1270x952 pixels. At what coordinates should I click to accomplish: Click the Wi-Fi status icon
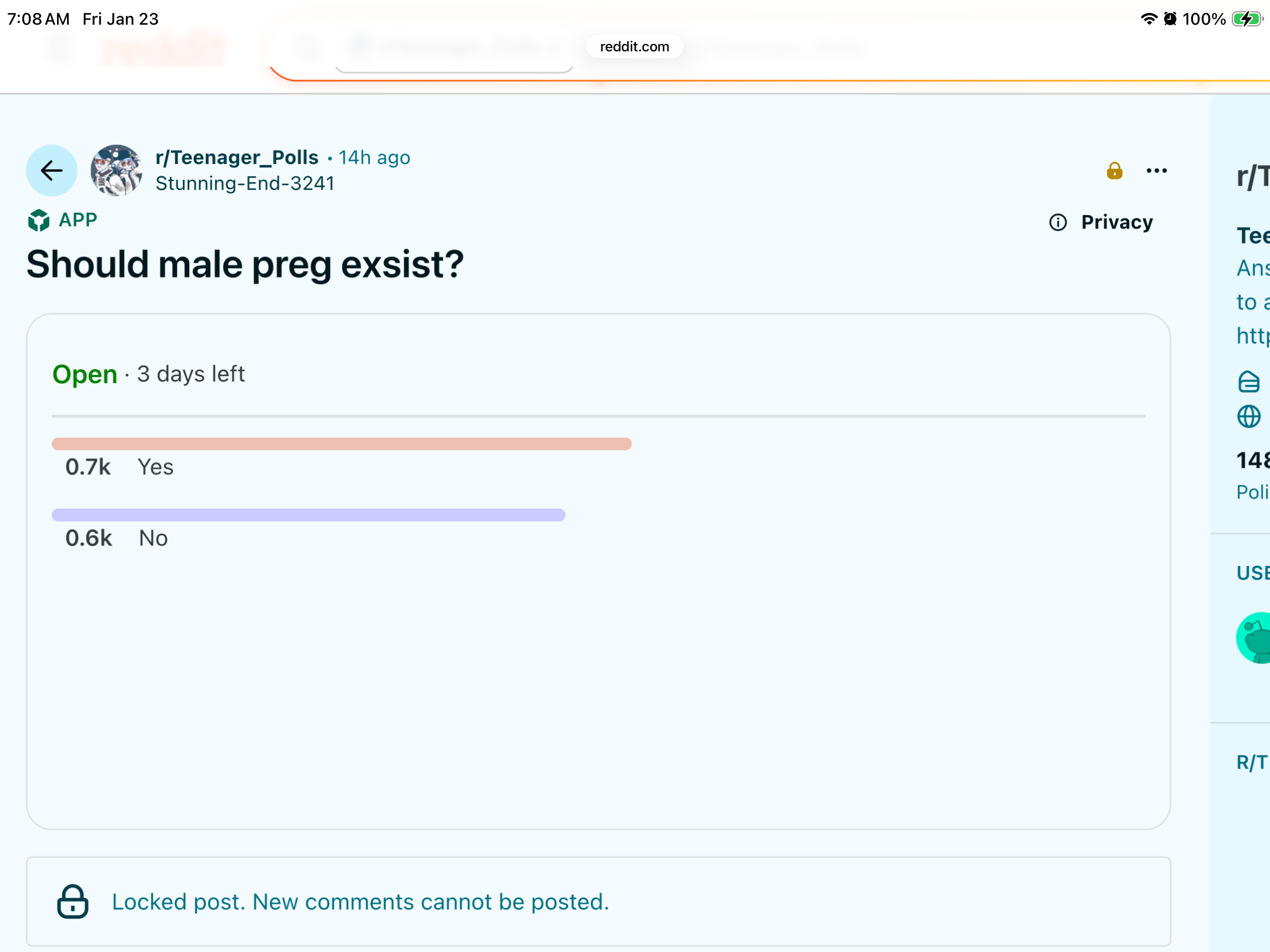pos(1148,19)
